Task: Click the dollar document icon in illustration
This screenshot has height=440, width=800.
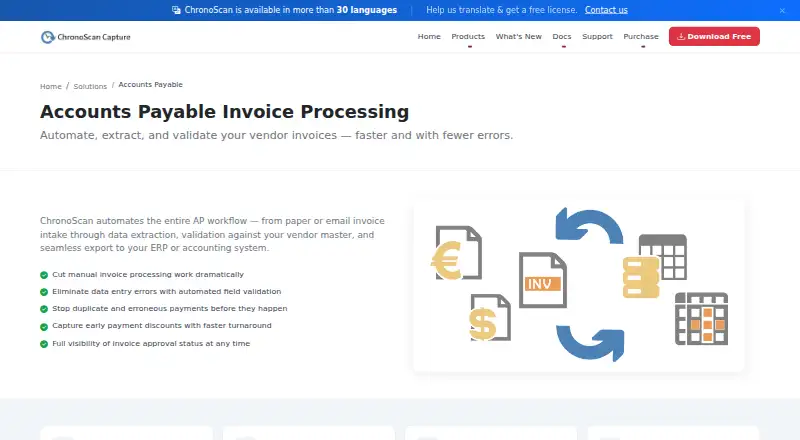Action: (490, 317)
